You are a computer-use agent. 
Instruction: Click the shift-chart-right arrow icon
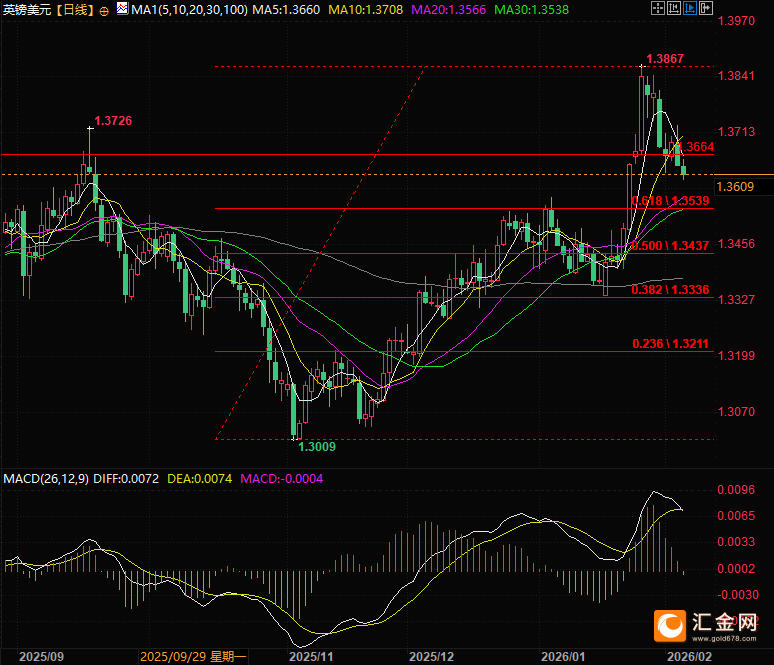point(706,8)
